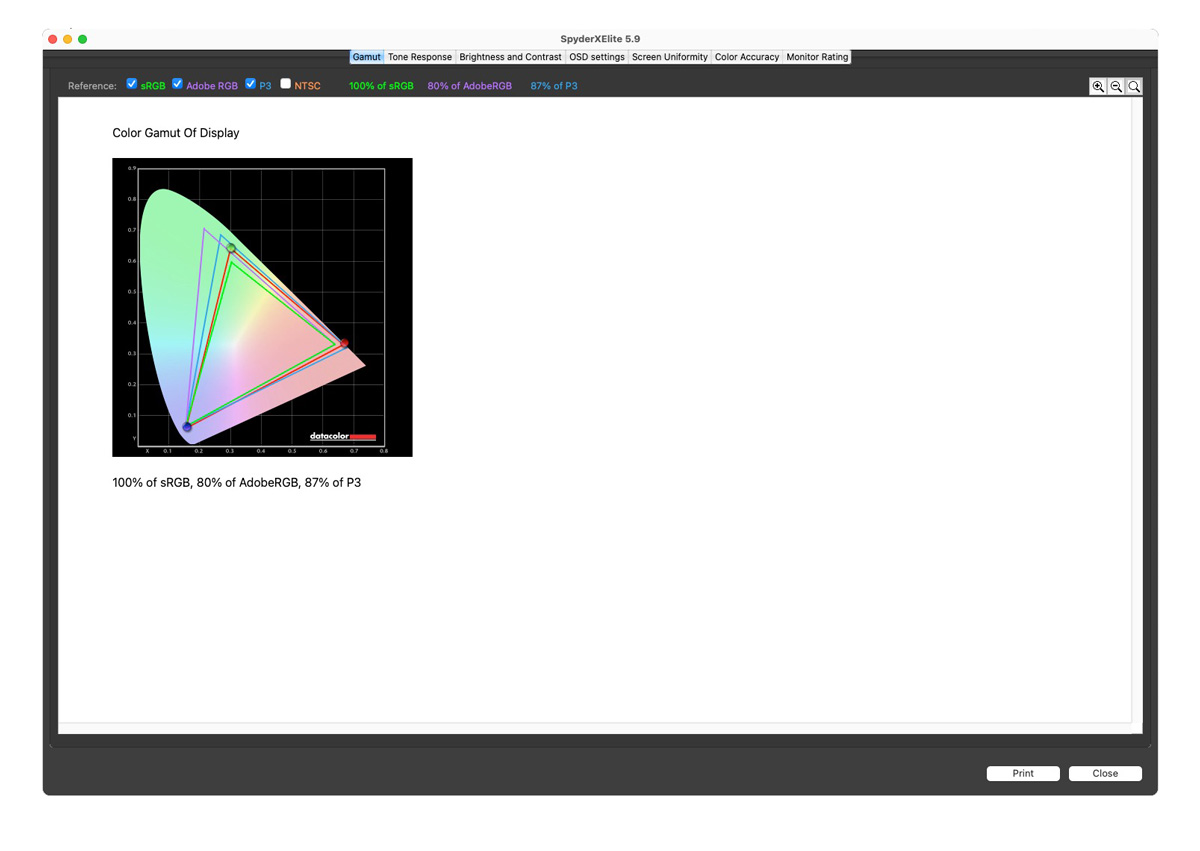Click the red primary marker on gamut chart
The height and width of the screenshot is (851, 1200).
[344, 343]
